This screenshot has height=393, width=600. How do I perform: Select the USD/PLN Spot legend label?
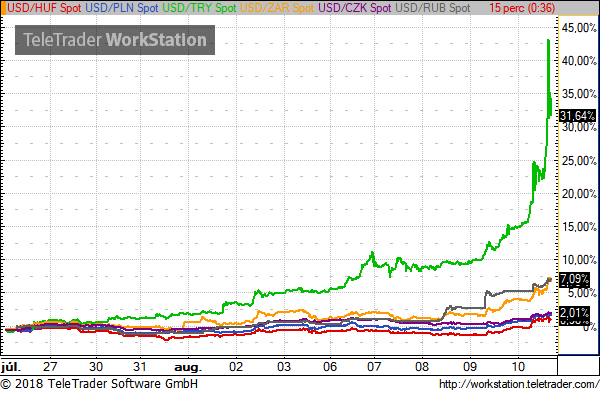pos(122,8)
